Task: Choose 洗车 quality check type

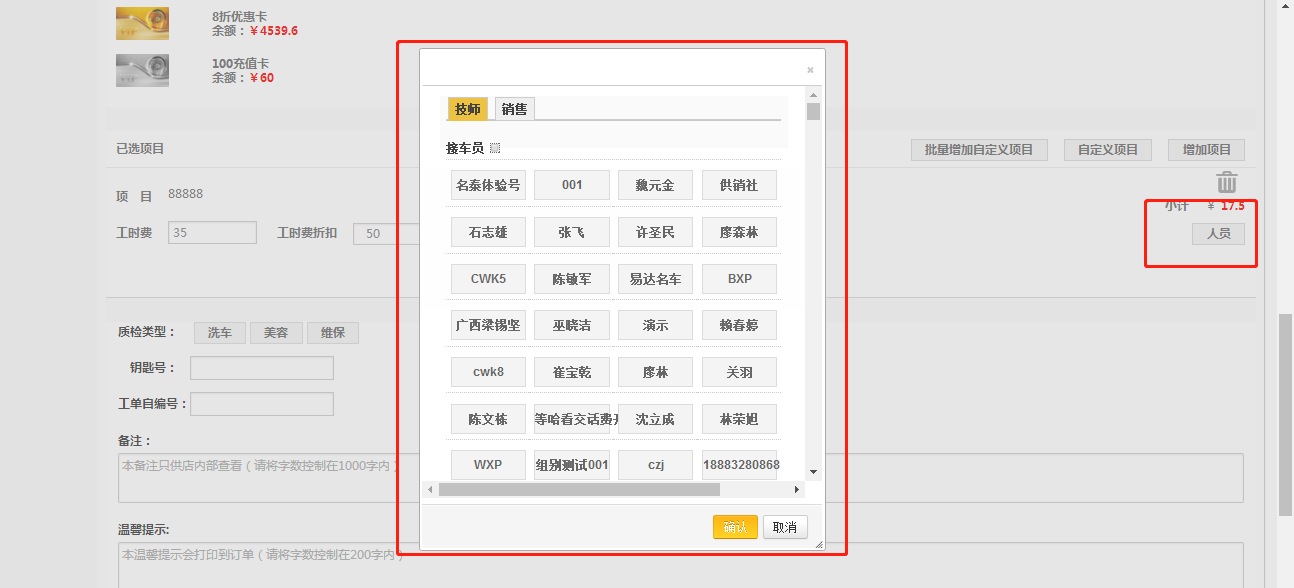Action: [x=220, y=333]
